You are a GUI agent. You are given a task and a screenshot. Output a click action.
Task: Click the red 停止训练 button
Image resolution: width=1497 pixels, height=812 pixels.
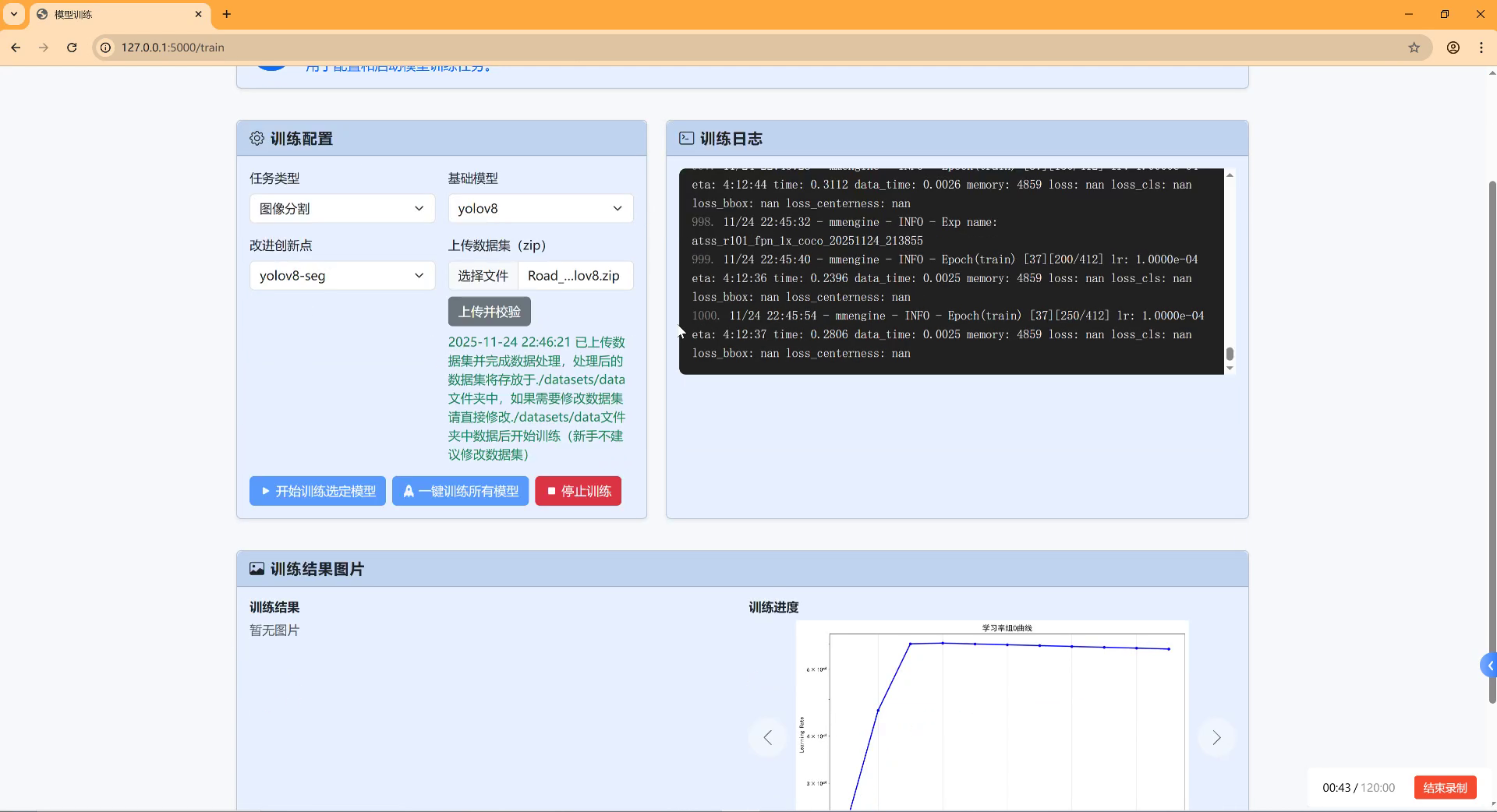click(578, 491)
